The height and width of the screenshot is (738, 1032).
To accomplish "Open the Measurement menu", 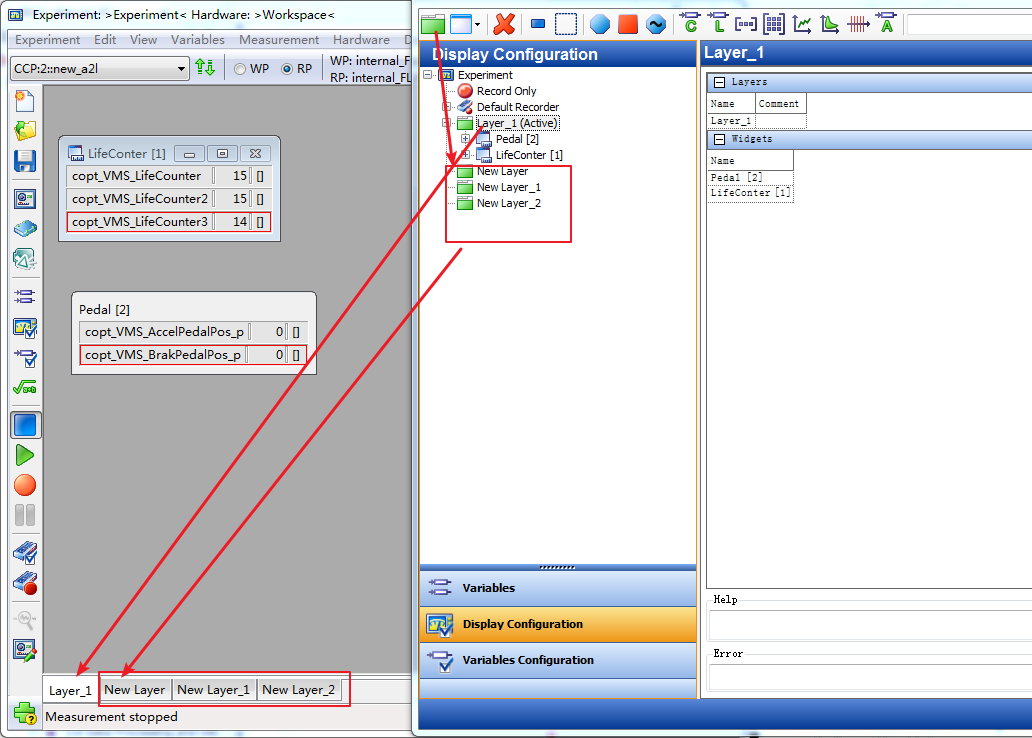I will point(279,40).
